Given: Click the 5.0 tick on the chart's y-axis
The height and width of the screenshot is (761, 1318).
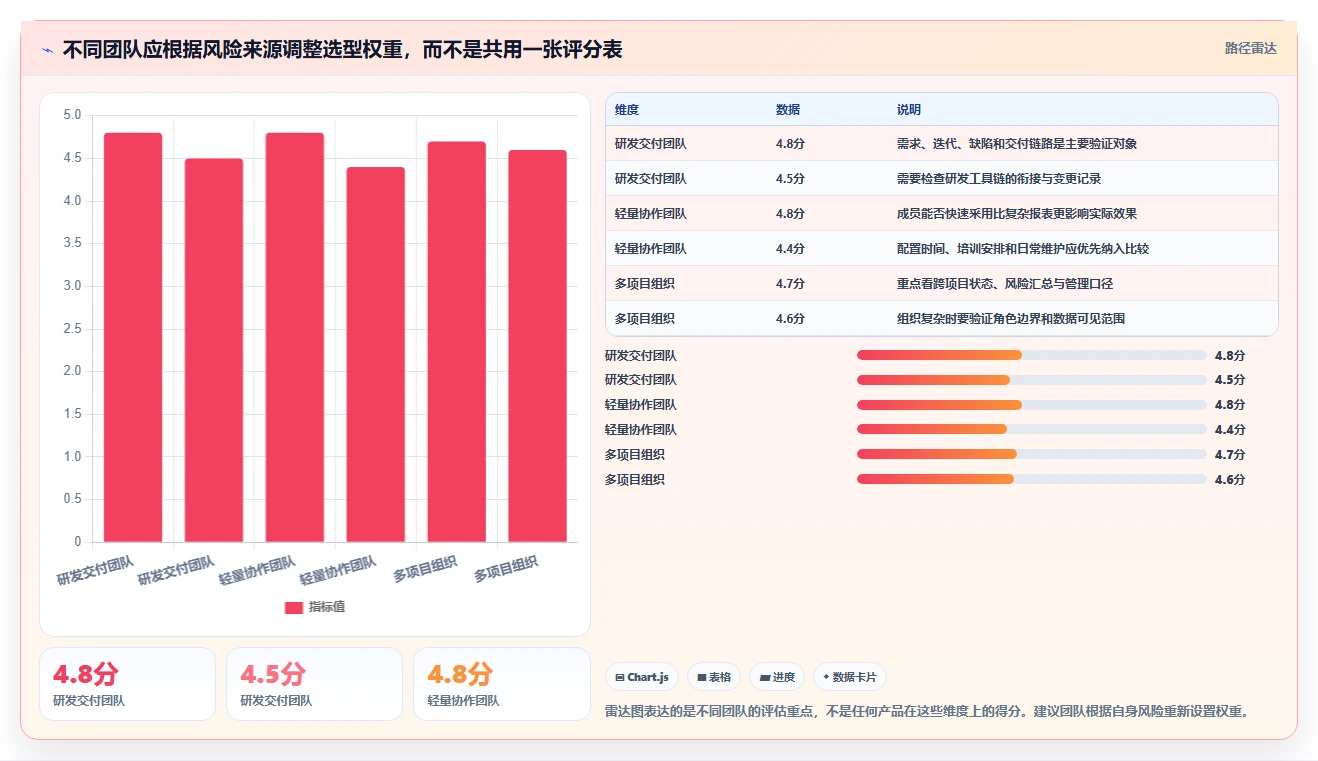Looking at the screenshot, I should point(72,115).
